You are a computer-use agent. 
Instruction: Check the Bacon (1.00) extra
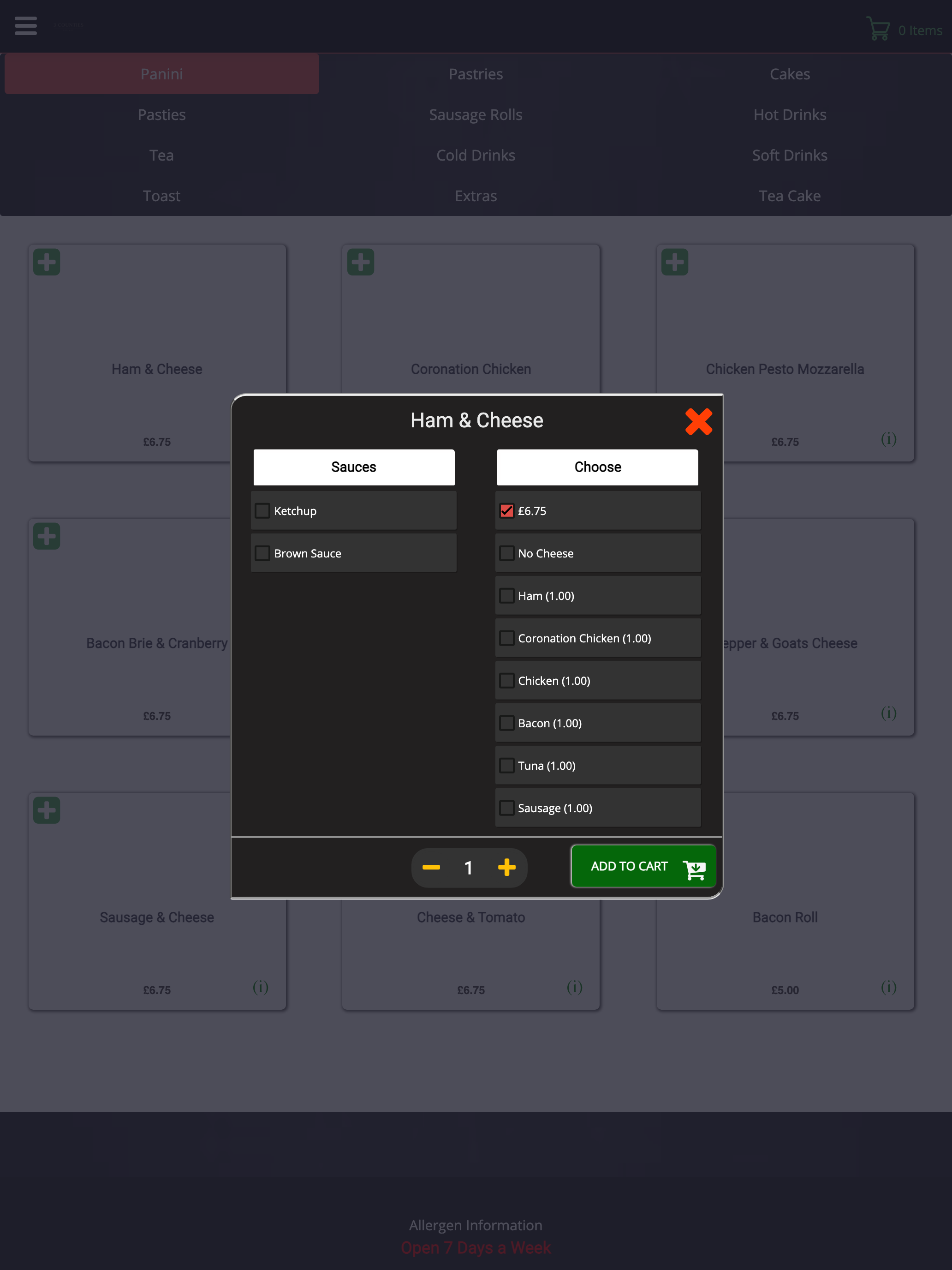(x=507, y=724)
